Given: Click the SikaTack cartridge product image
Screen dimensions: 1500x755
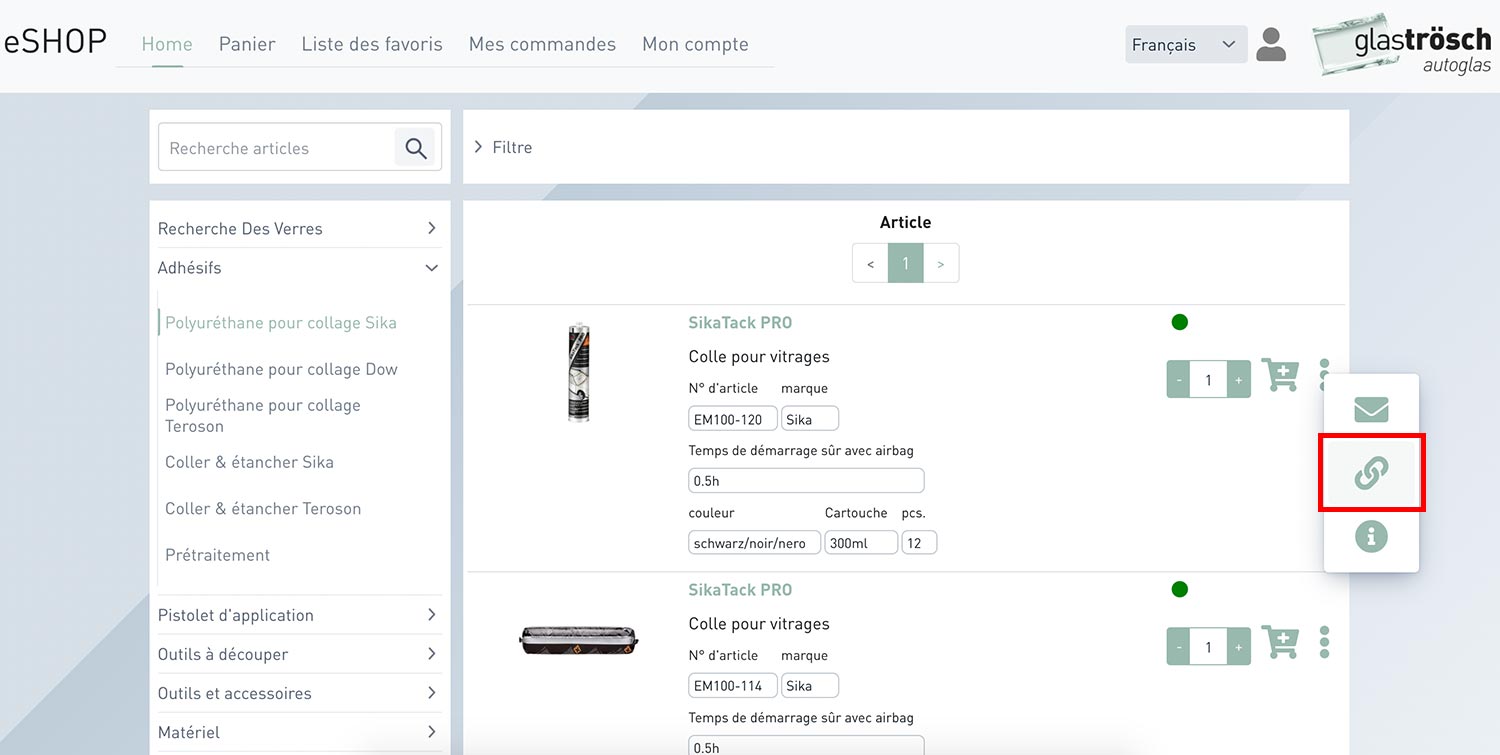Looking at the screenshot, I should (578, 372).
